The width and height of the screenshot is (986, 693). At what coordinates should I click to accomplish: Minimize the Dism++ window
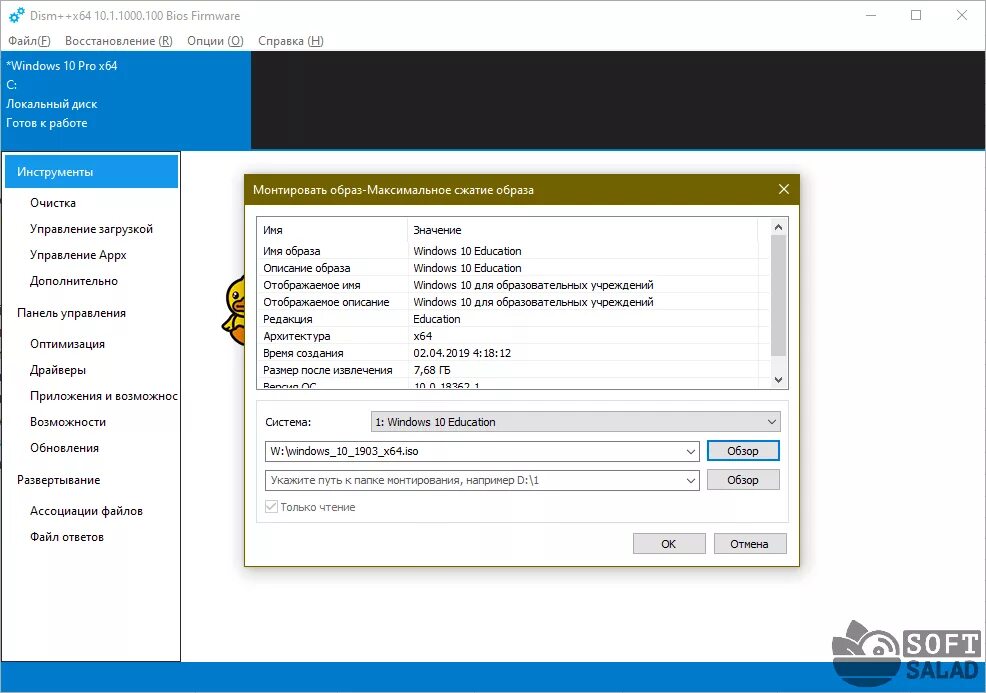pos(871,15)
